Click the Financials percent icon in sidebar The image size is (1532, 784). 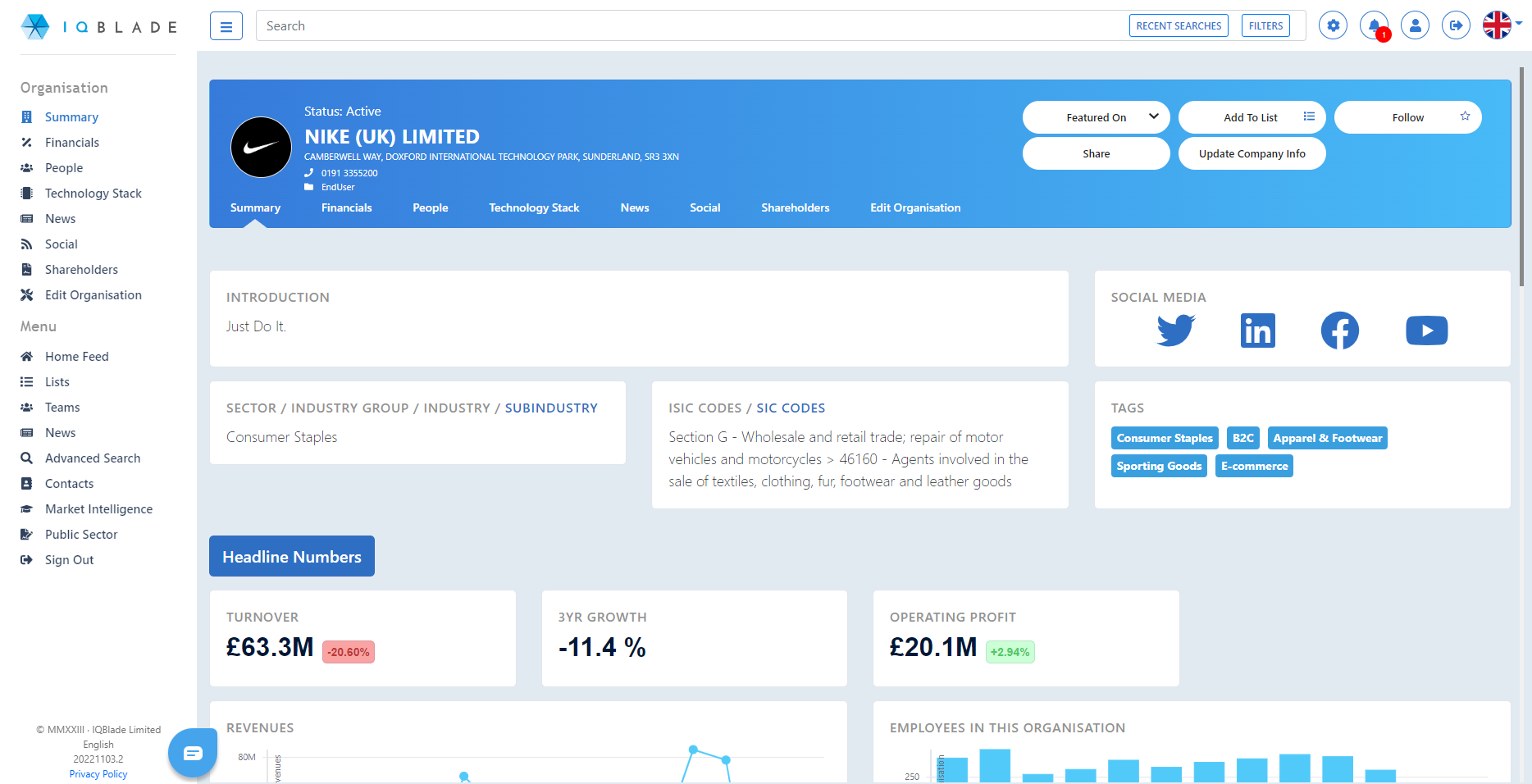26,143
